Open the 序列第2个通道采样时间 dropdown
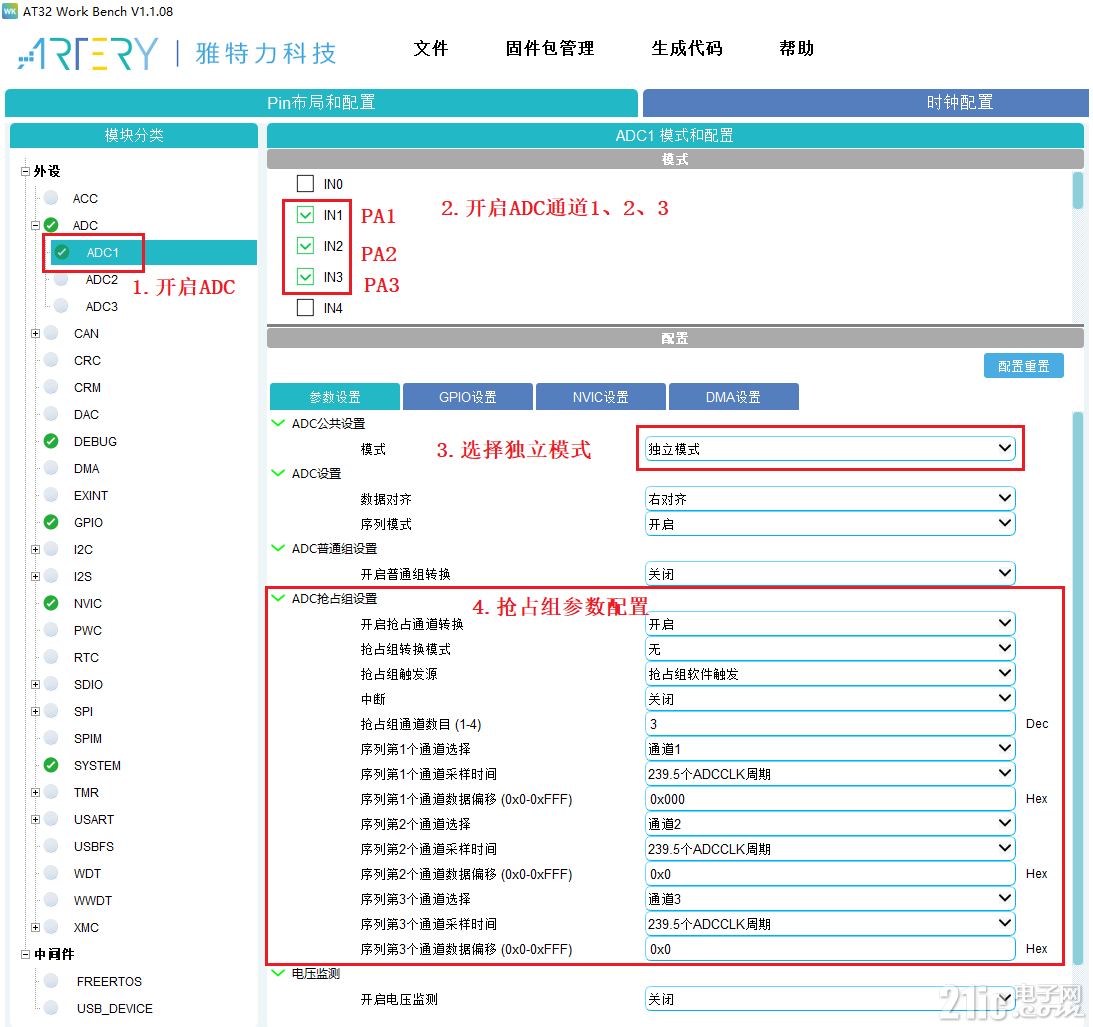This screenshot has height=1027, width=1093. [830, 849]
